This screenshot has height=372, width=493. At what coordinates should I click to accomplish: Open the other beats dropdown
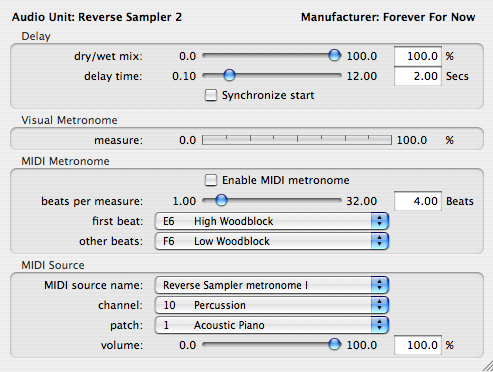[272, 241]
